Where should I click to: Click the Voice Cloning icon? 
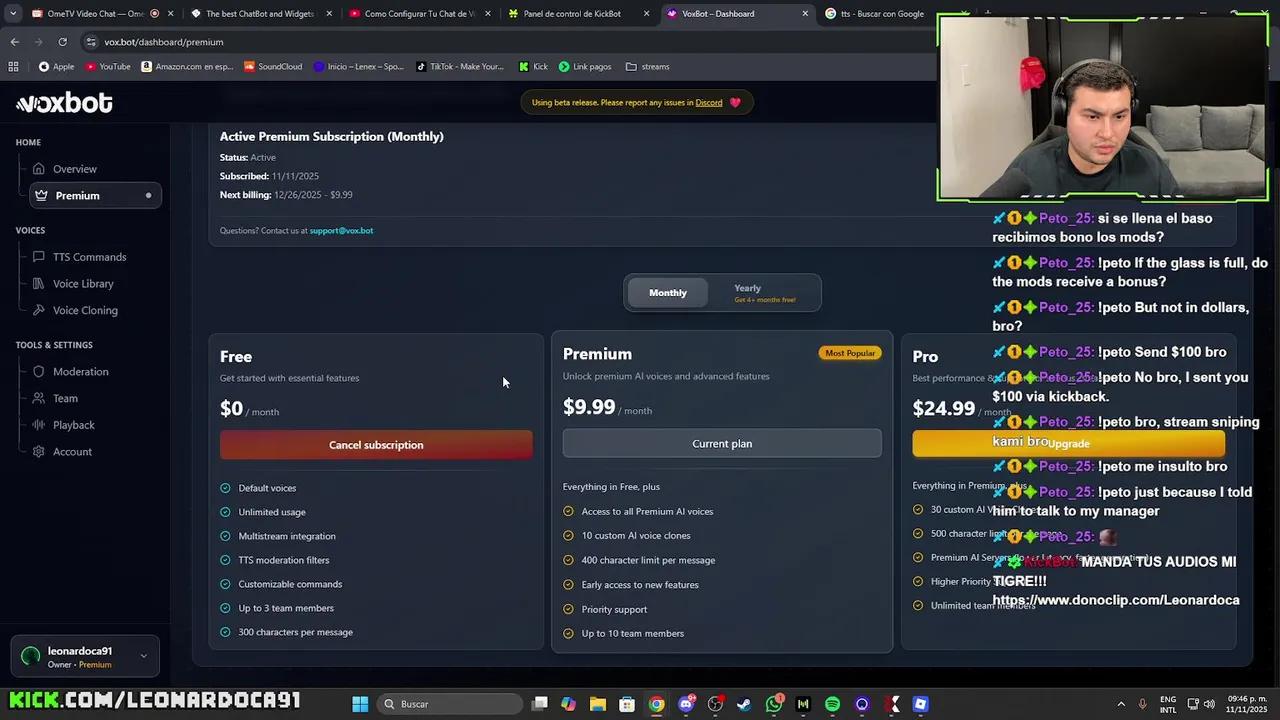tap(39, 310)
